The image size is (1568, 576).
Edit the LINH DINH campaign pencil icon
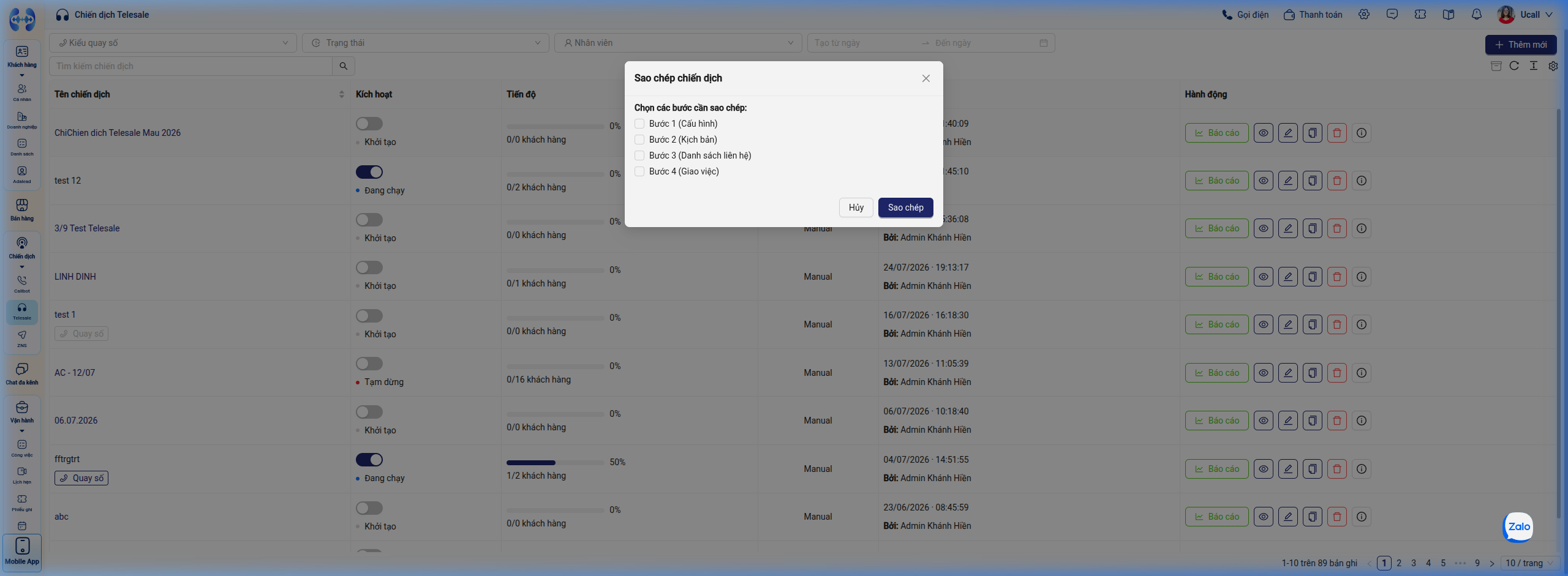coord(1287,277)
